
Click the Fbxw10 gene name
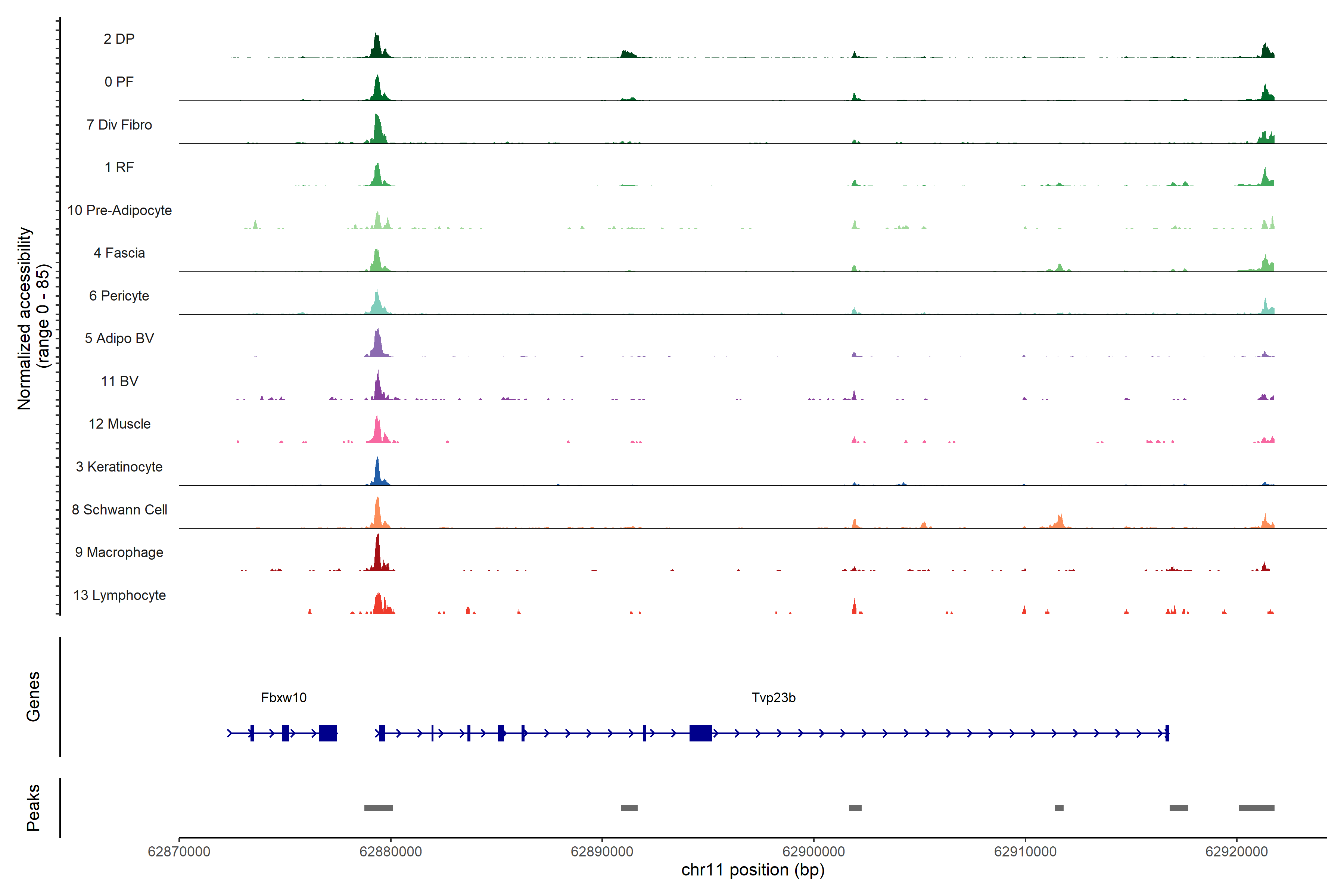coord(283,698)
